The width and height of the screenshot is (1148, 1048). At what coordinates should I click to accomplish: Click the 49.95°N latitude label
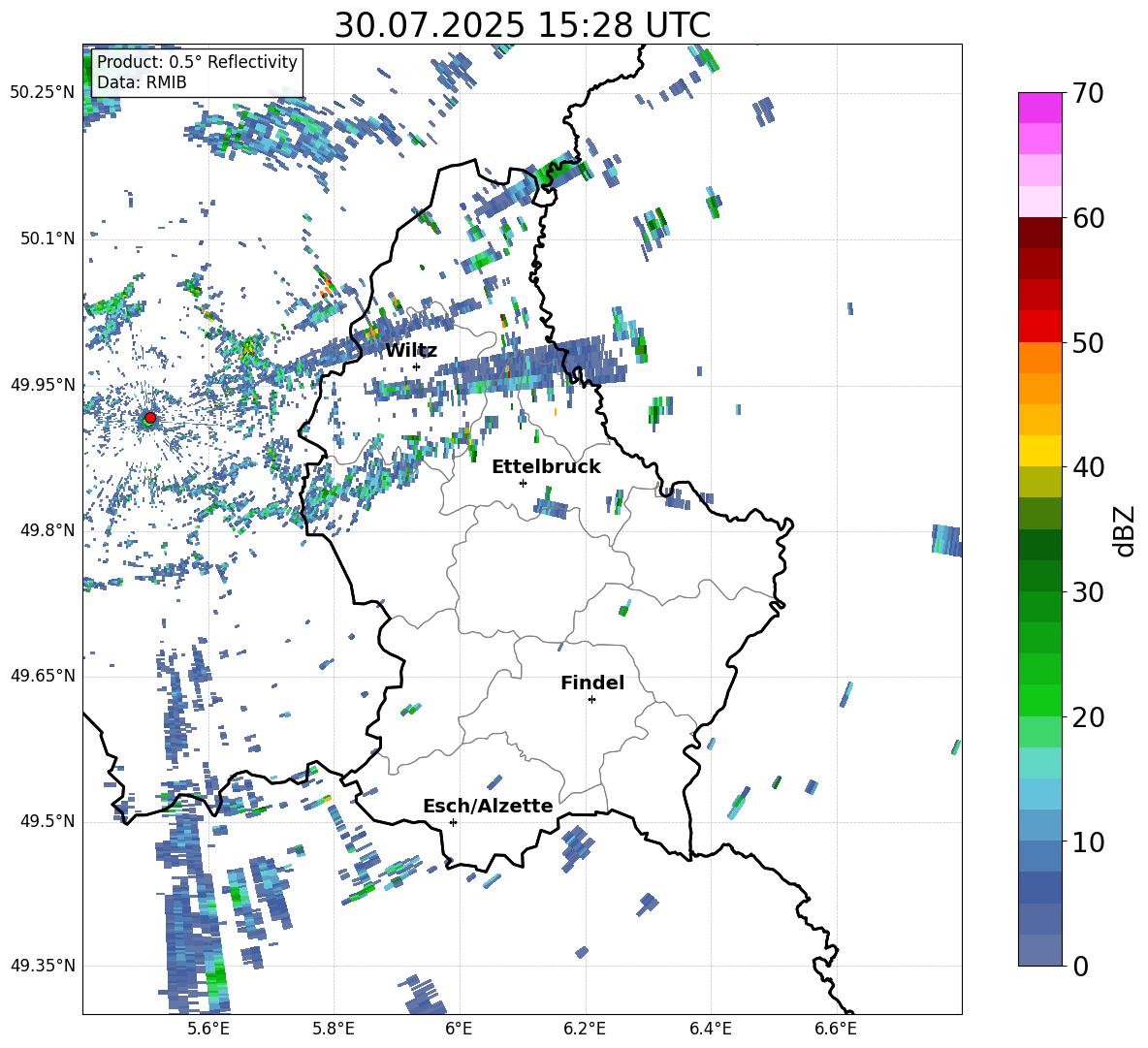point(43,385)
